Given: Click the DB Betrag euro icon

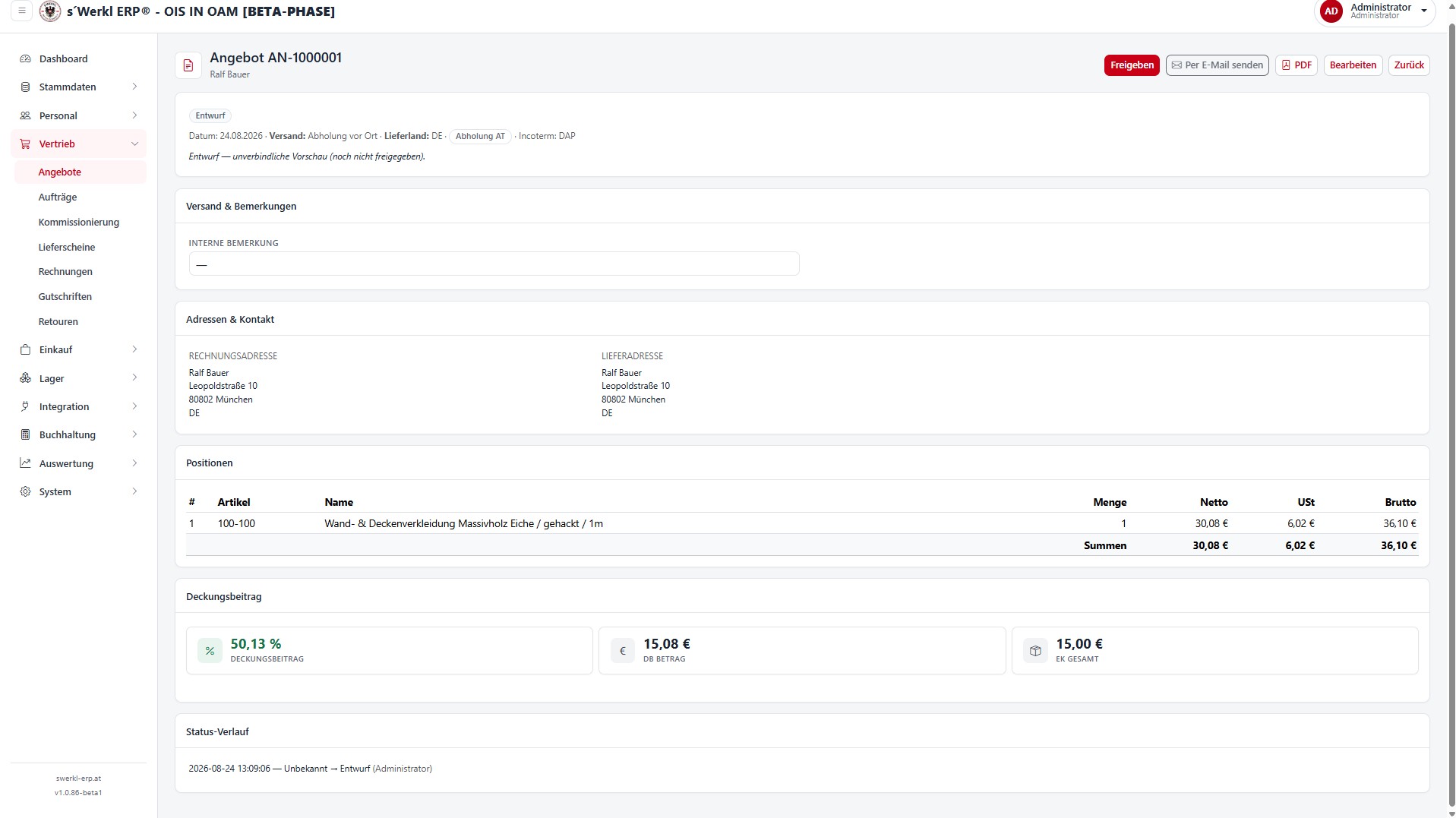Looking at the screenshot, I should pos(623,651).
